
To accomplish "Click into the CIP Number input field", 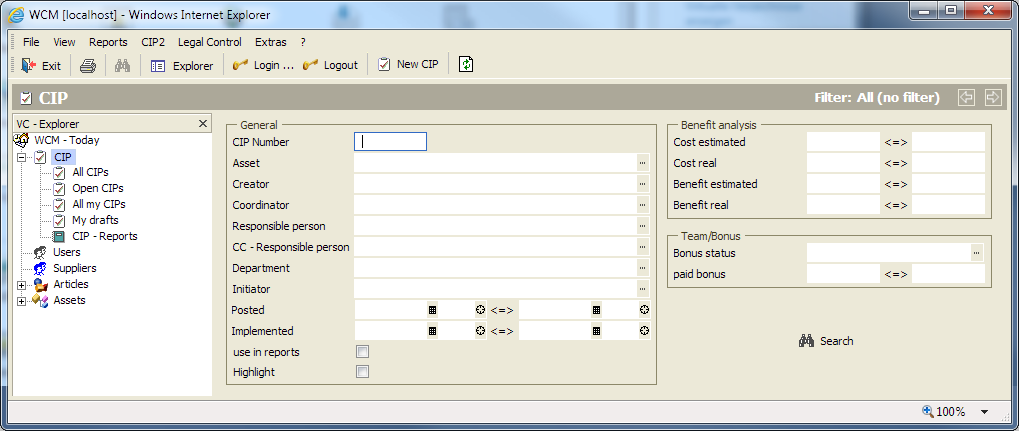I will tap(391, 142).
